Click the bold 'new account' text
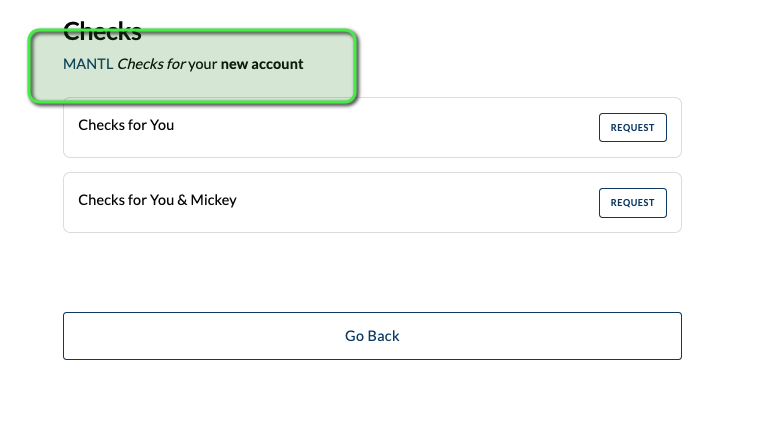Image resolution: width=768 pixels, height=439 pixels. [x=262, y=65]
